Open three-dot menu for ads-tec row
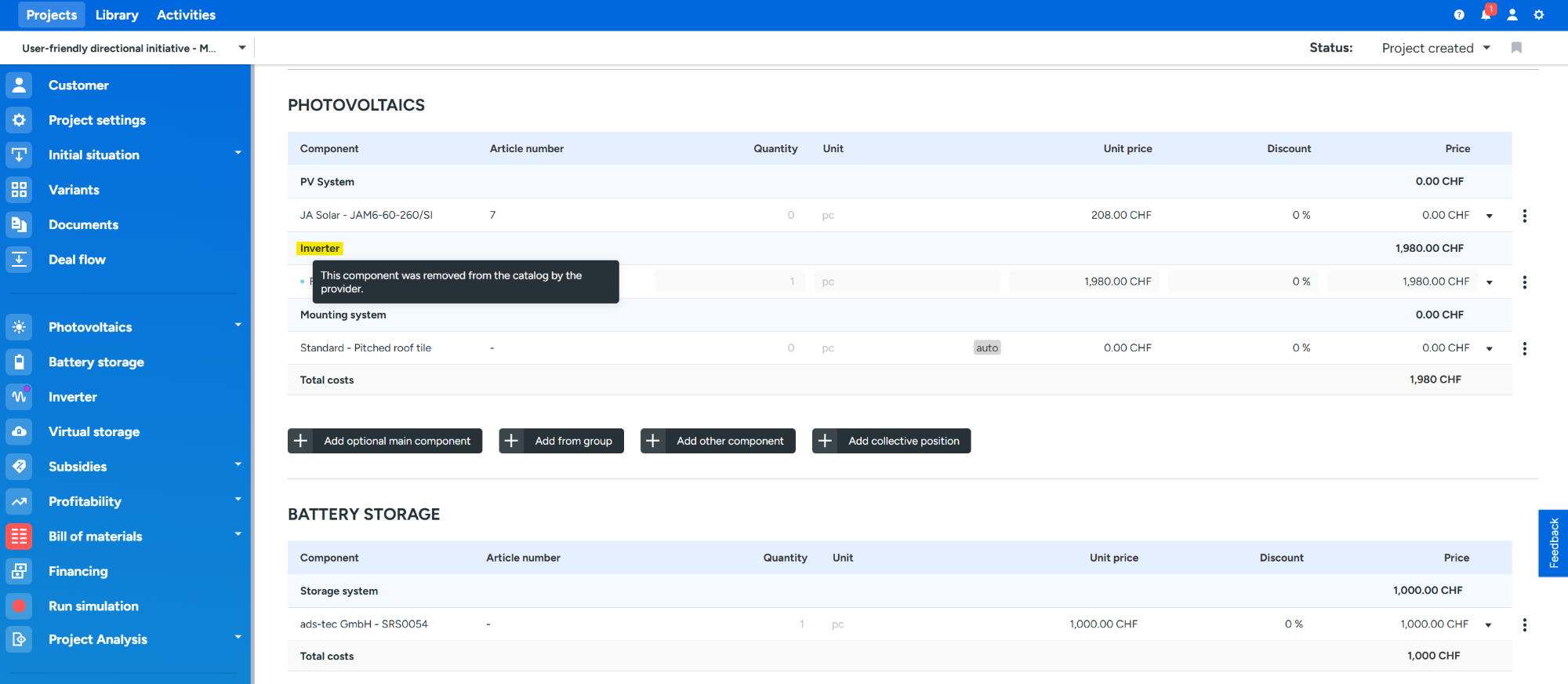 tap(1524, 625)
